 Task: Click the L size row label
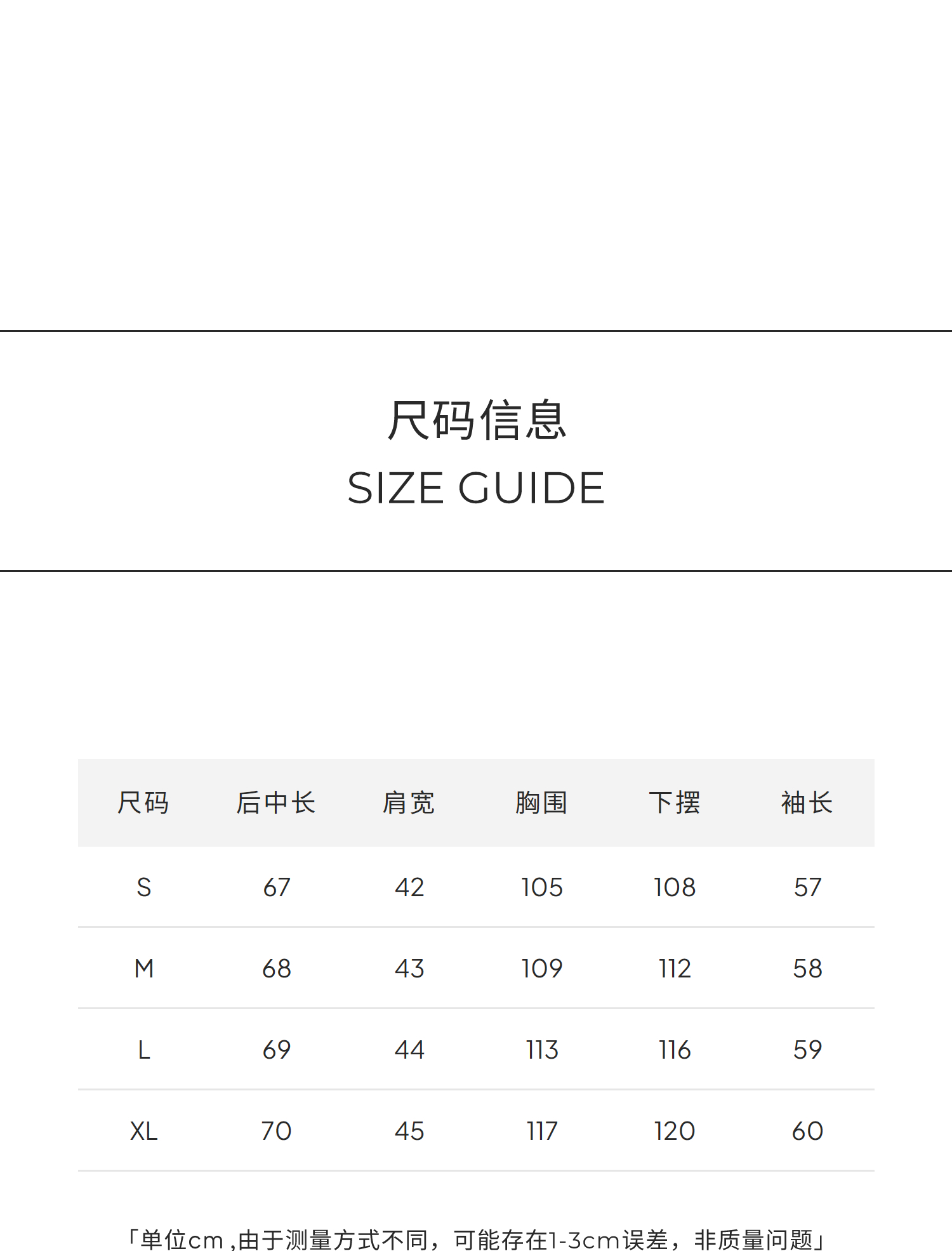[x=144, y=1050]
